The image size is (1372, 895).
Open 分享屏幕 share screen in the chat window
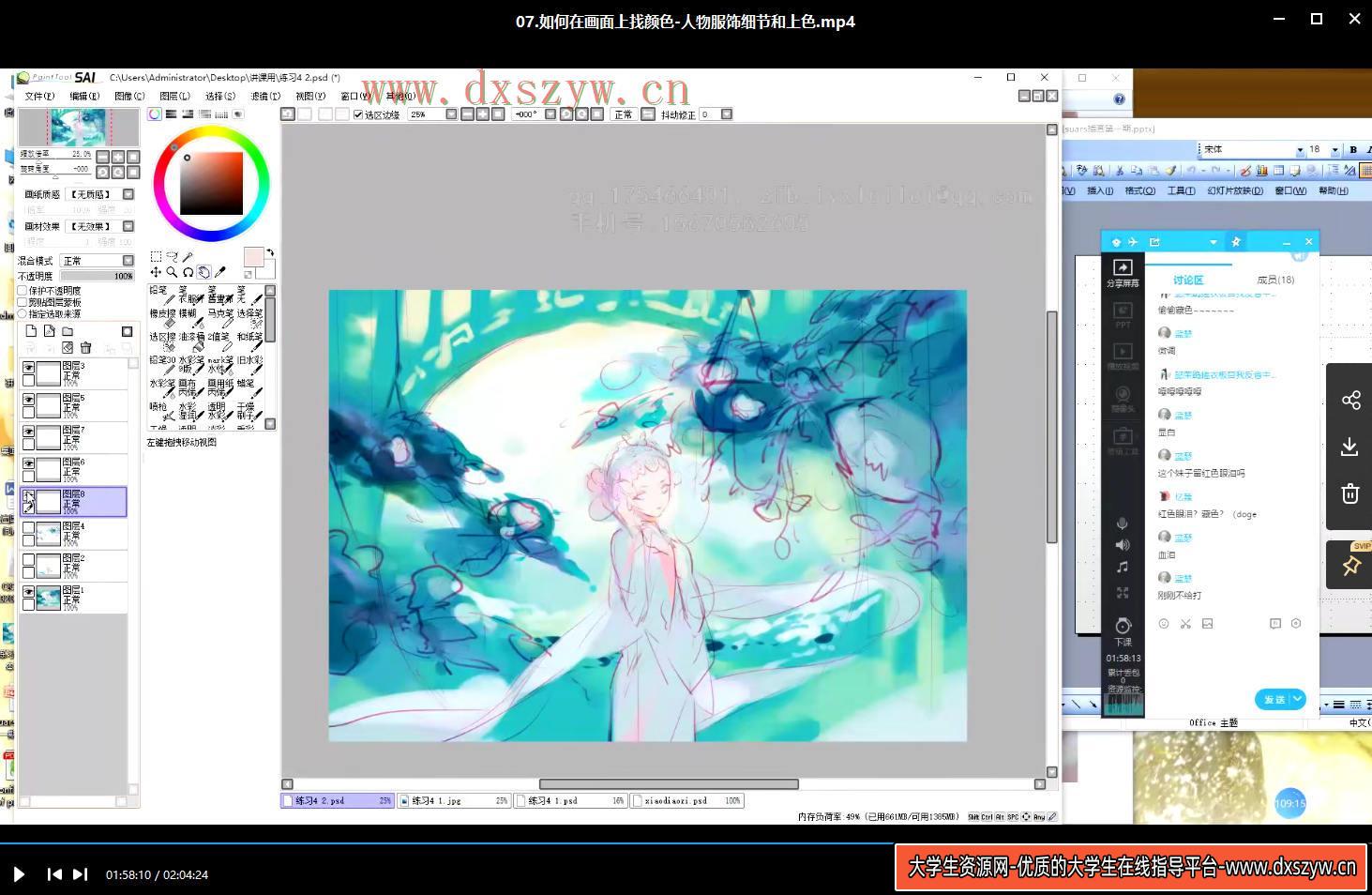coord(1123,273)
